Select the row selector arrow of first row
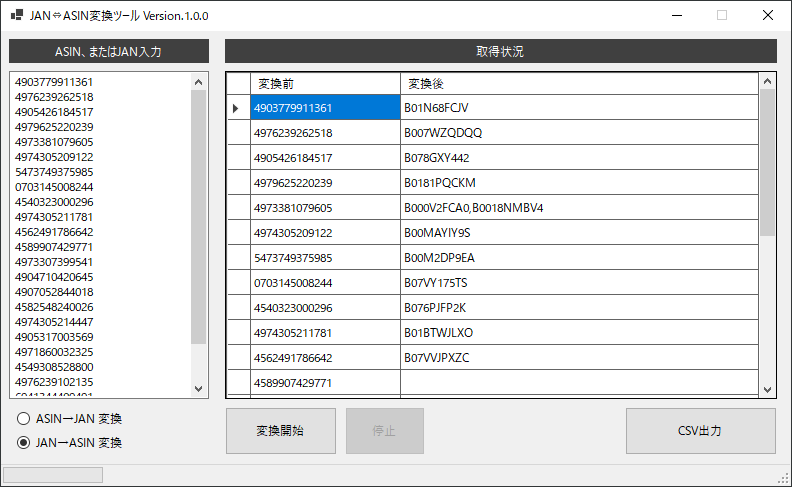This screenshot has width=792, height=487. click(237, 108)
